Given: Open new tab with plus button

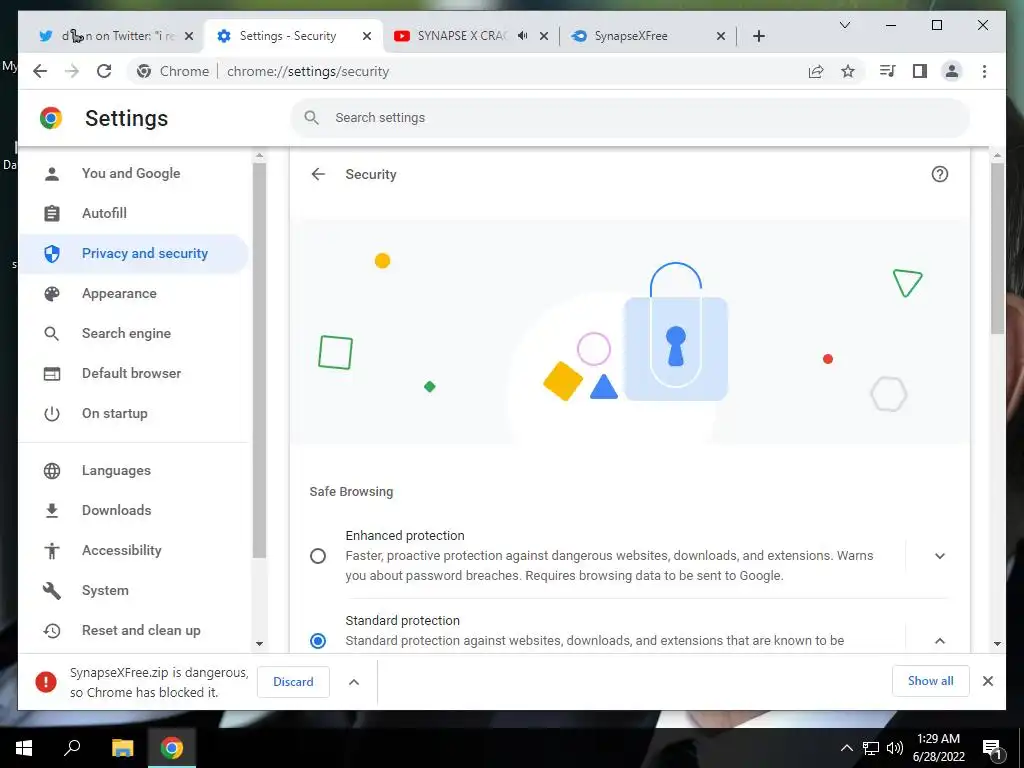Looking at the screenshot, I should pos(758,36).
